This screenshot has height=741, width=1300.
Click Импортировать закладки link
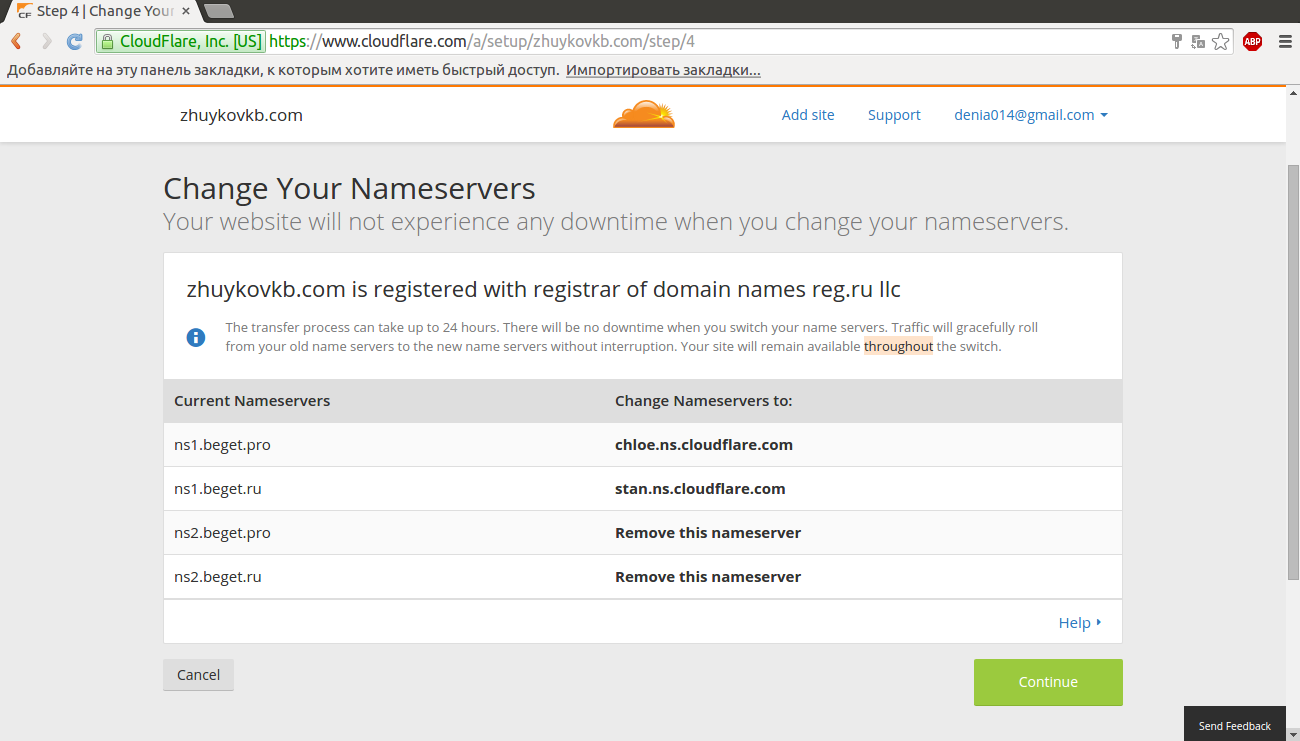pos(663,71)
